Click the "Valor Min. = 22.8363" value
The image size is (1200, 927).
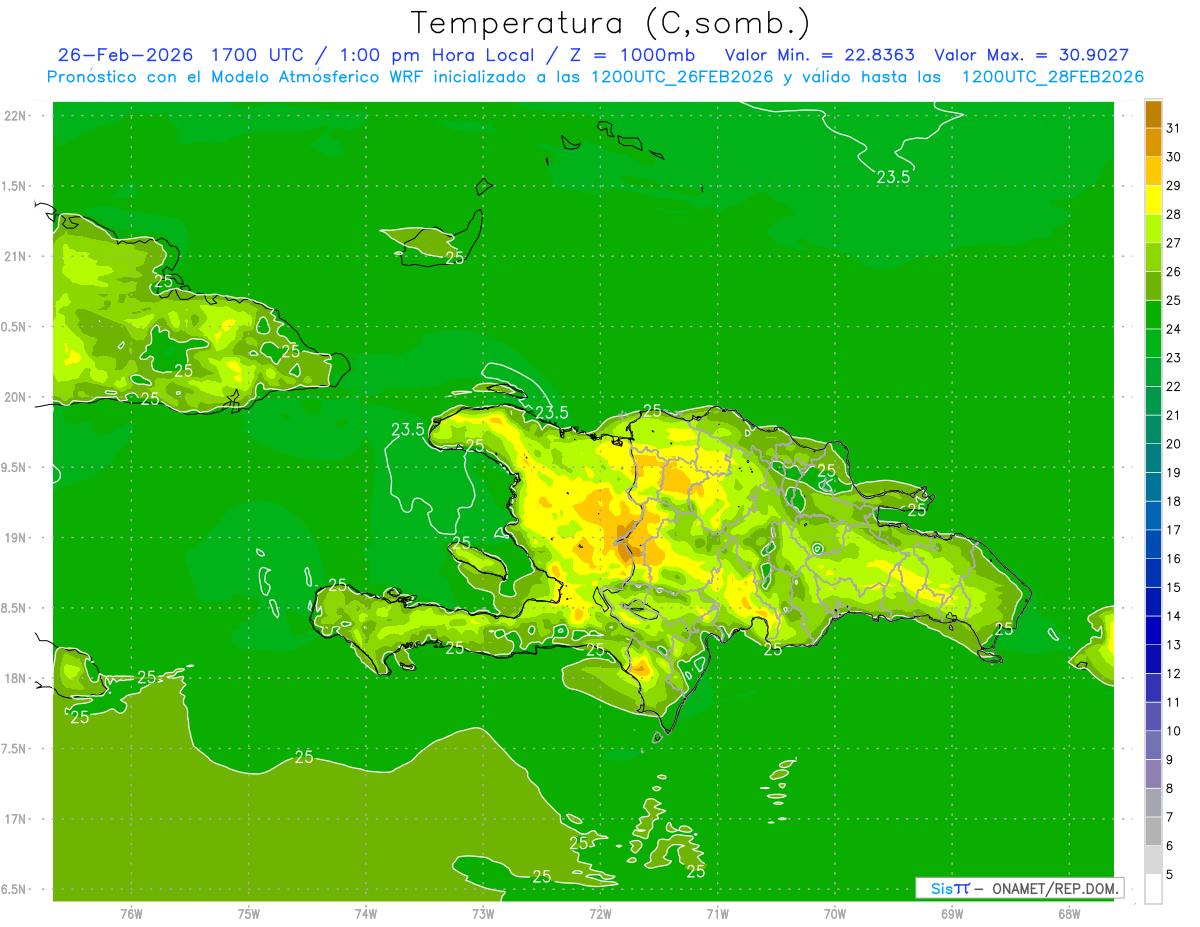pos(819,55)
